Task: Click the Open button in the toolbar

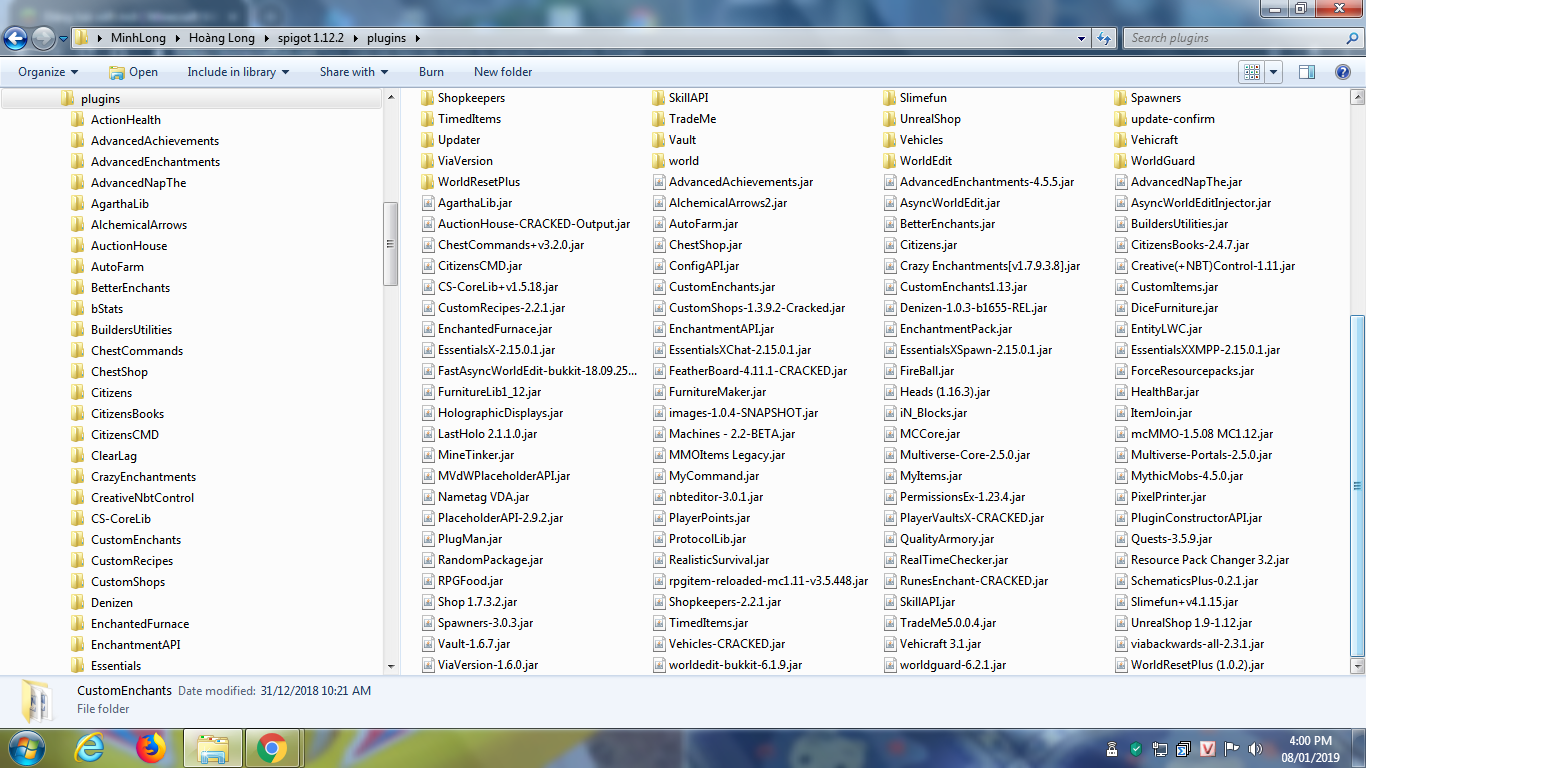Action: point(133,72)
